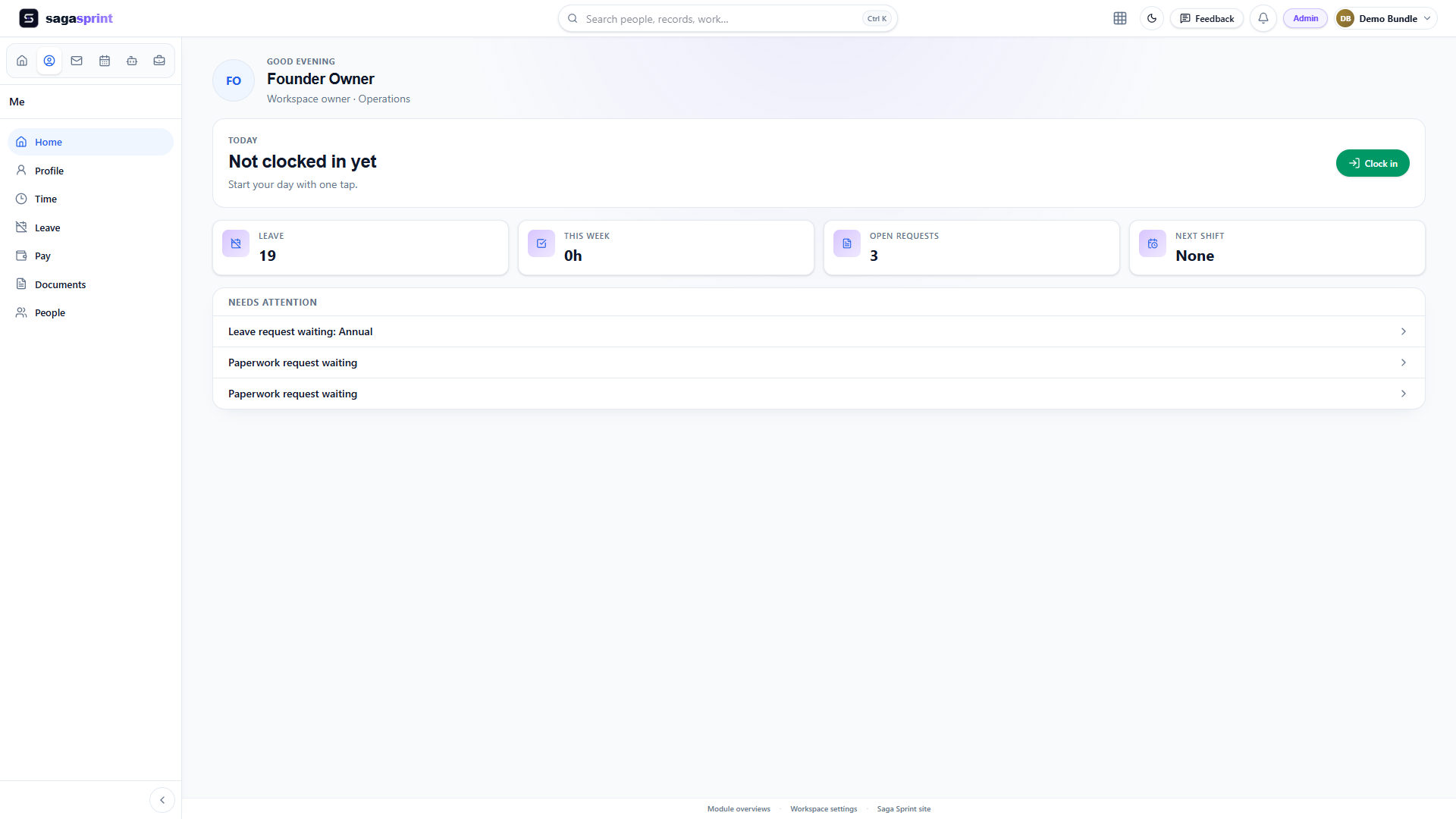Toggle dark mode with moon icon
The image size is (1456, 819).
coord(1152,18)
